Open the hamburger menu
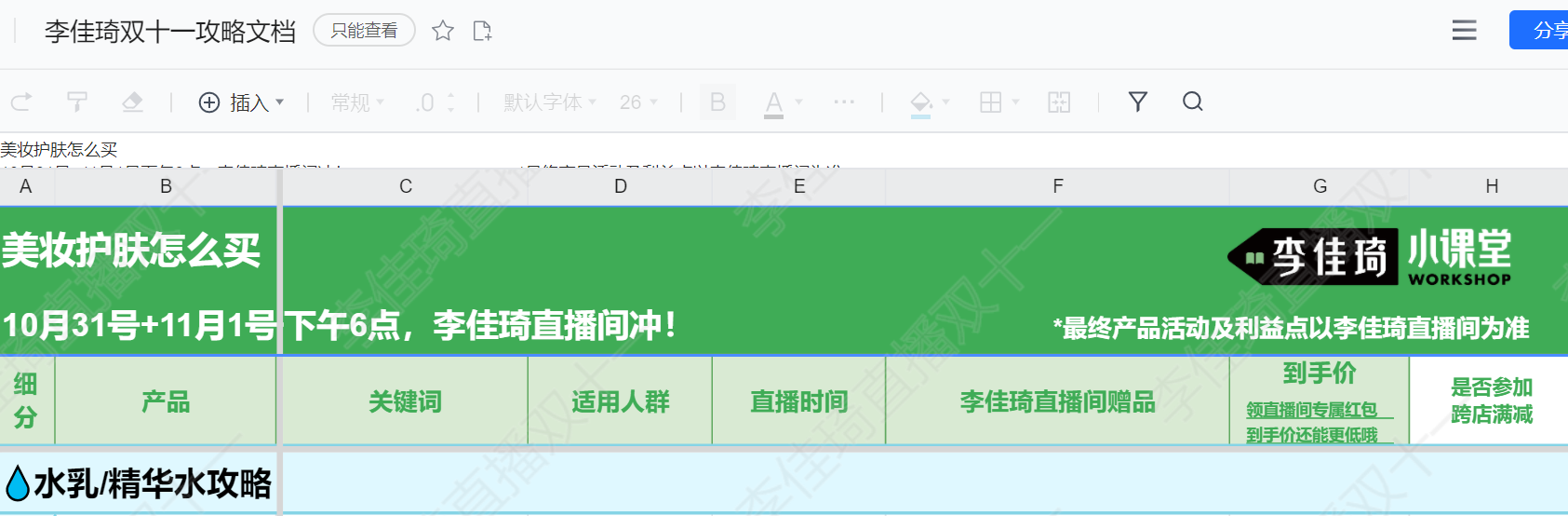Screen dimensions: 1568x516 (x=1465, y=31)
